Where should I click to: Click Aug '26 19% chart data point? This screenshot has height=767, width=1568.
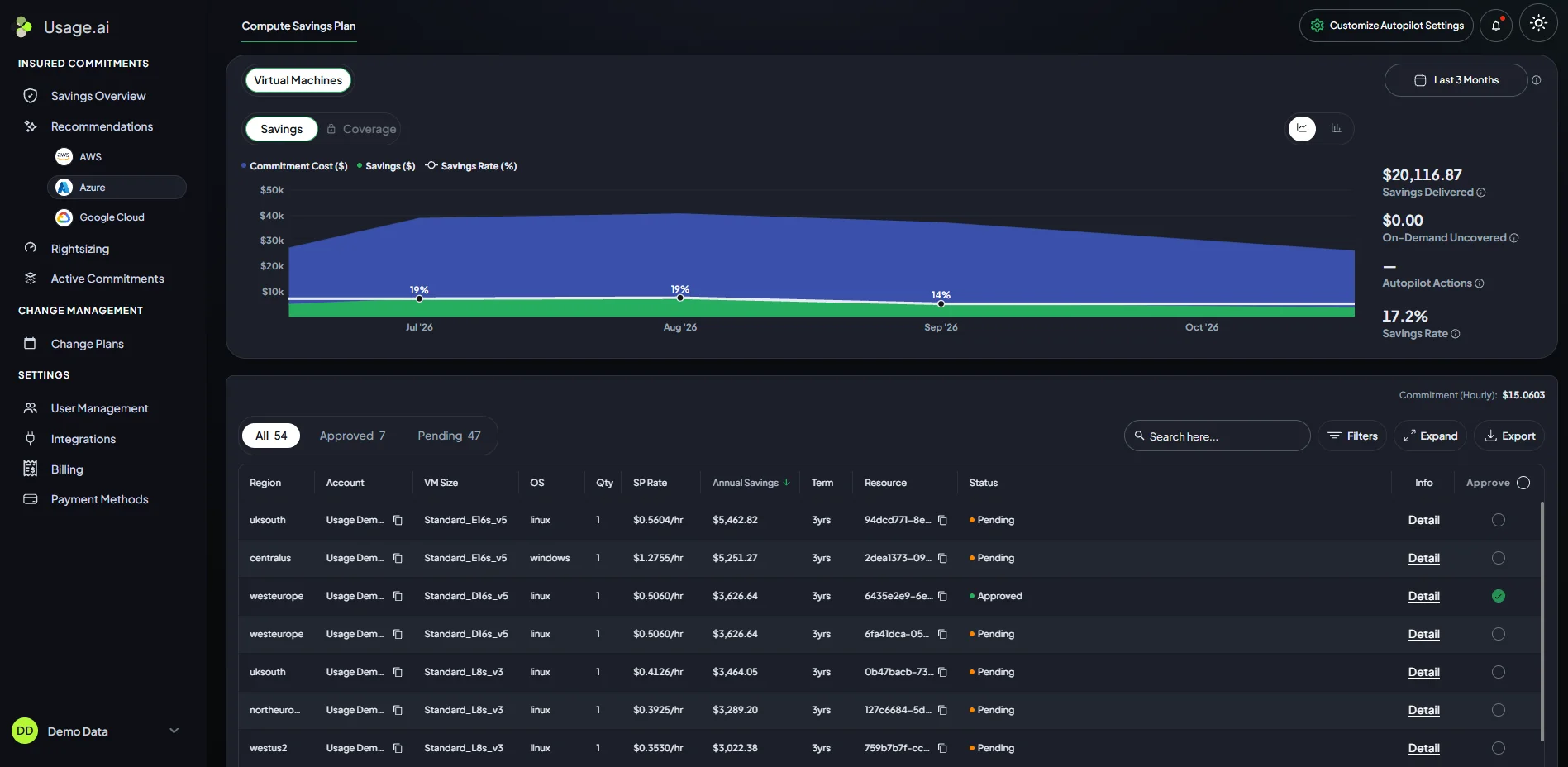click(x=680, y=298)
